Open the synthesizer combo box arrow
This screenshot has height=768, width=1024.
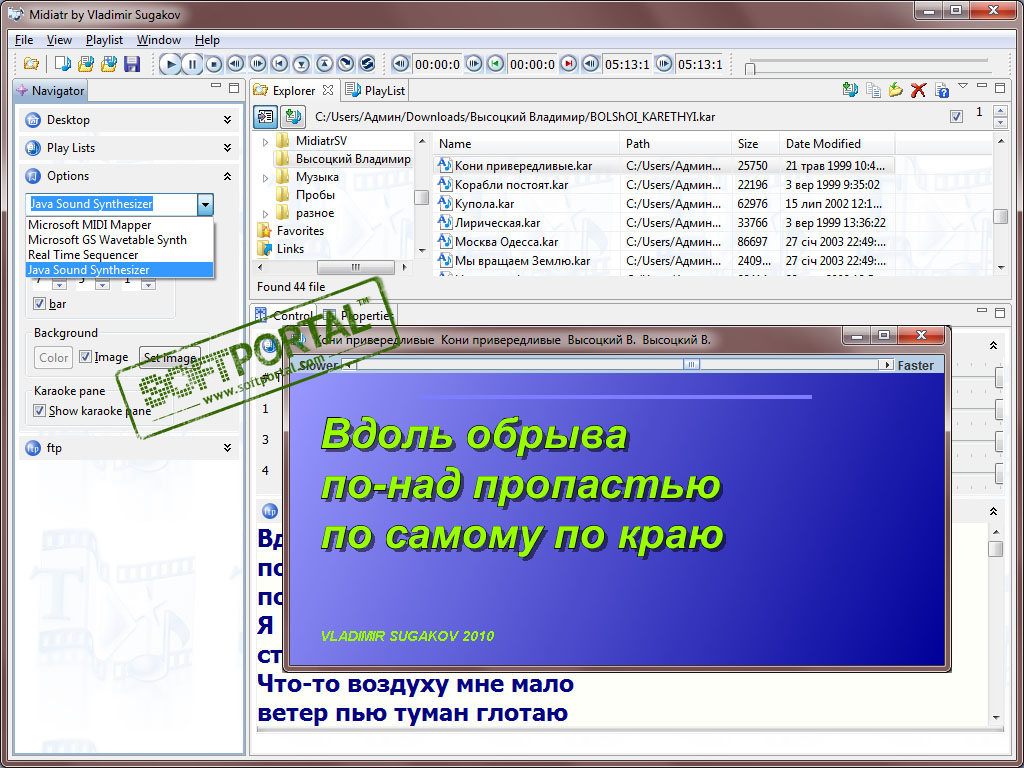[x=205, y=204]
